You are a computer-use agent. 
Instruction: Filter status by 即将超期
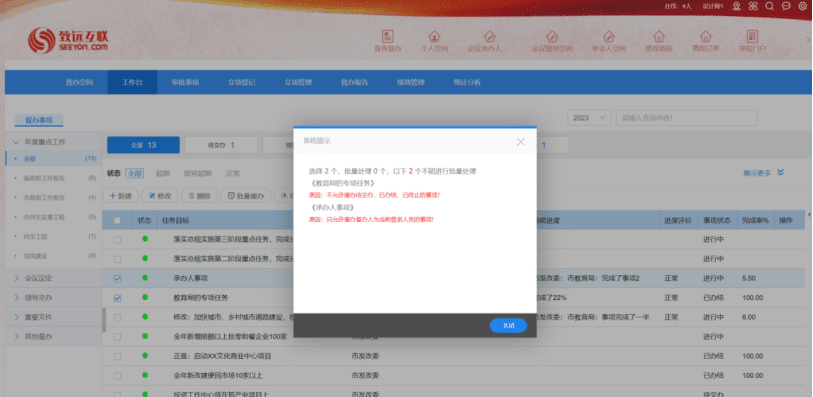pos(198,174)
